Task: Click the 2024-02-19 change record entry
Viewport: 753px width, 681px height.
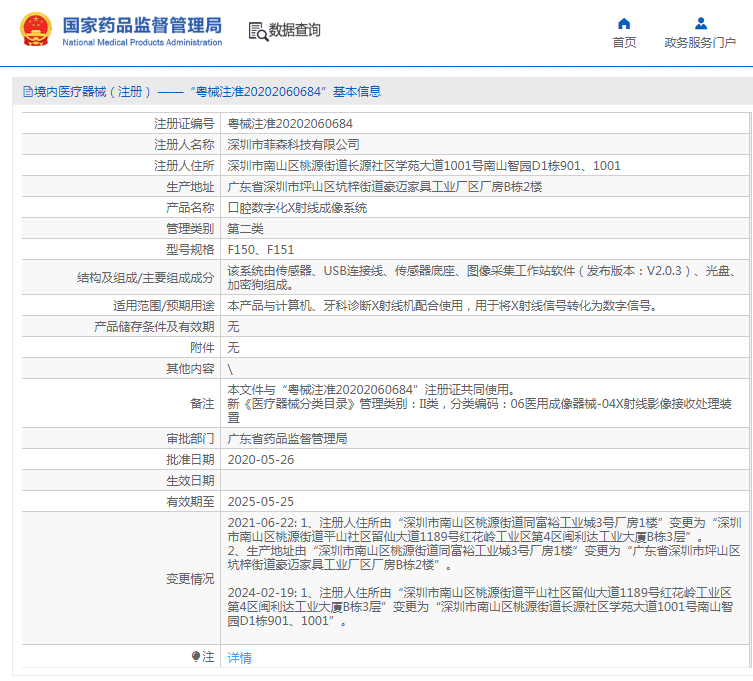Action: tap(480, 607)
